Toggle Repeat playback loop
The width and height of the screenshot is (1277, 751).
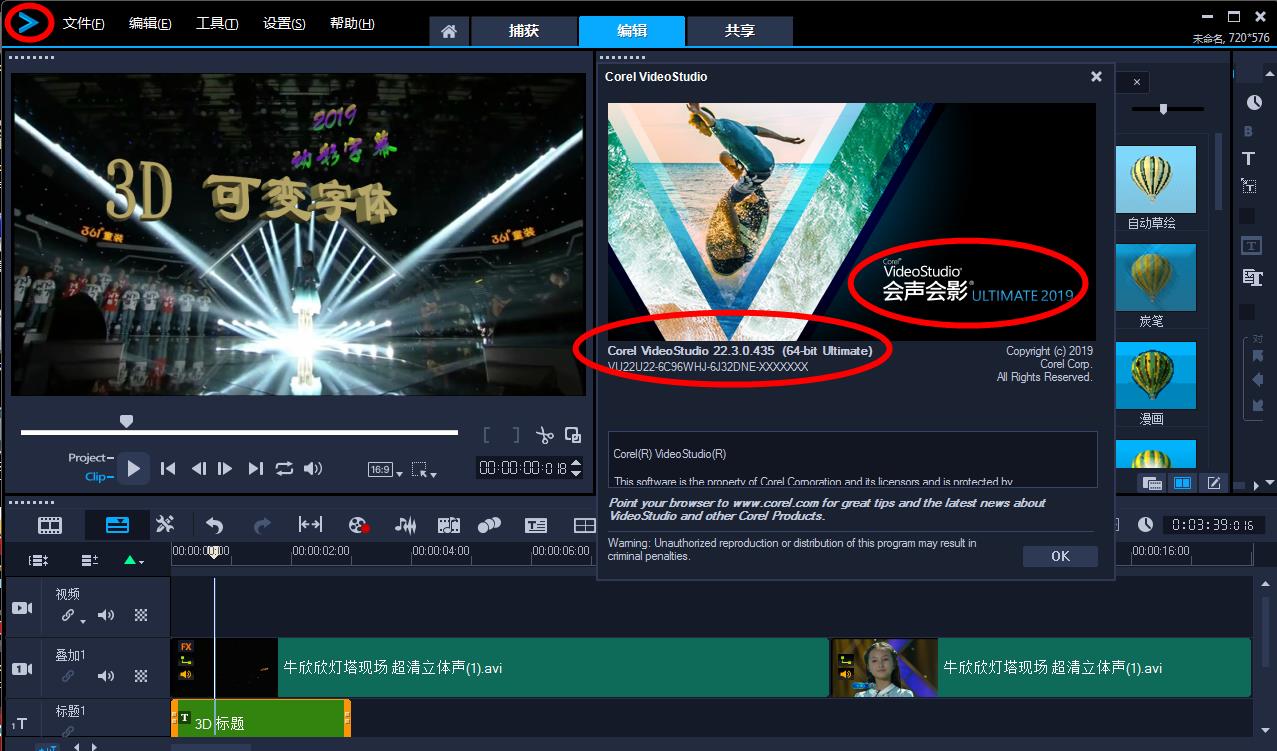pos(284,468)
